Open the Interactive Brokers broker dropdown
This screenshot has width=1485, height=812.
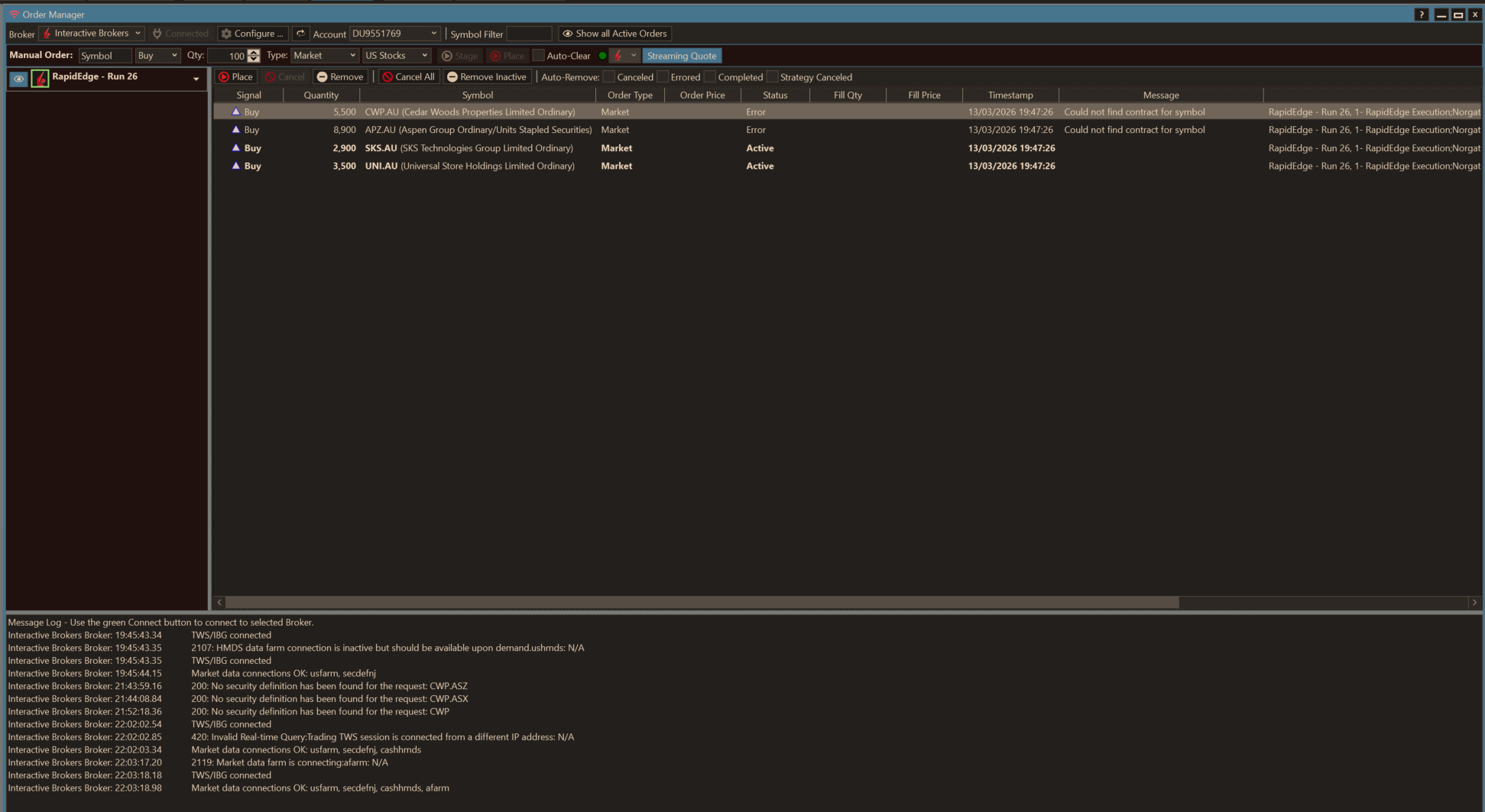pyautogui.click(x=92, y=34)
